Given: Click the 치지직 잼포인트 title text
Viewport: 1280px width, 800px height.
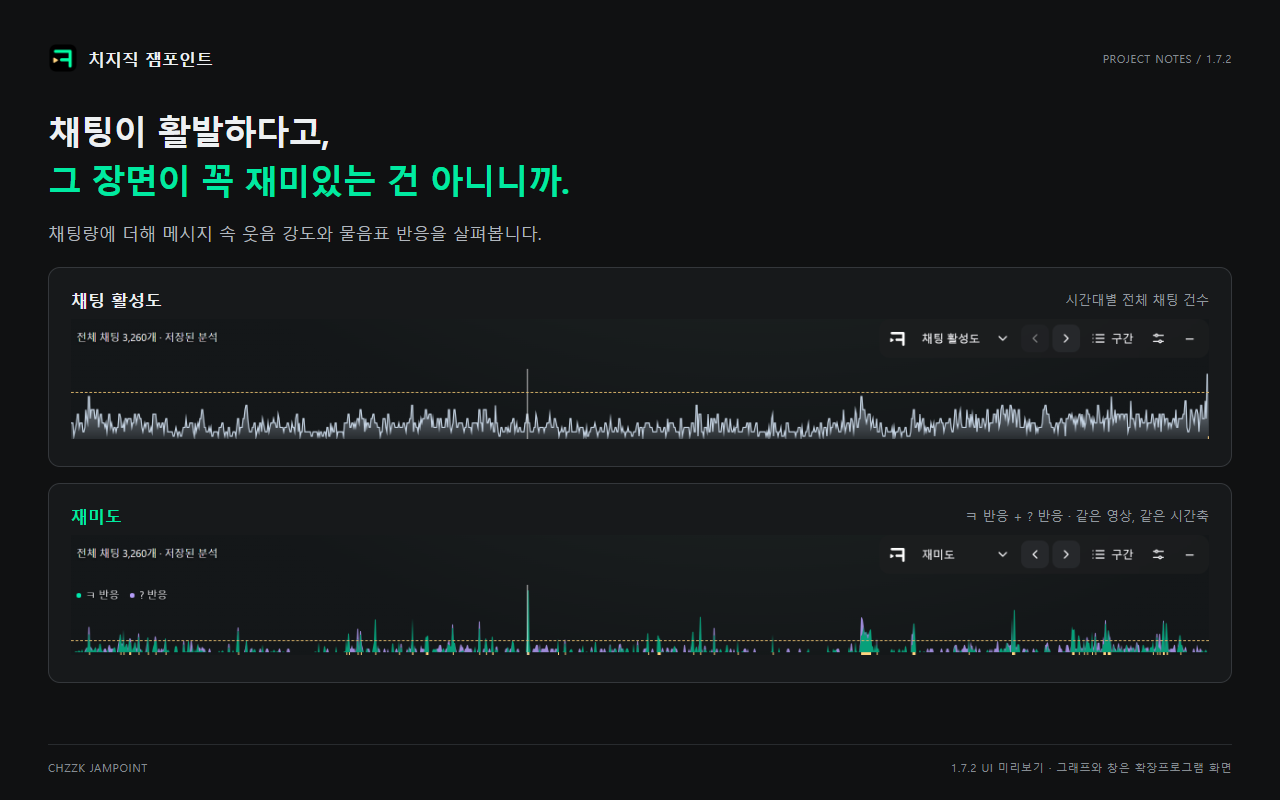Looking at the screenshot, I should 150,59.
